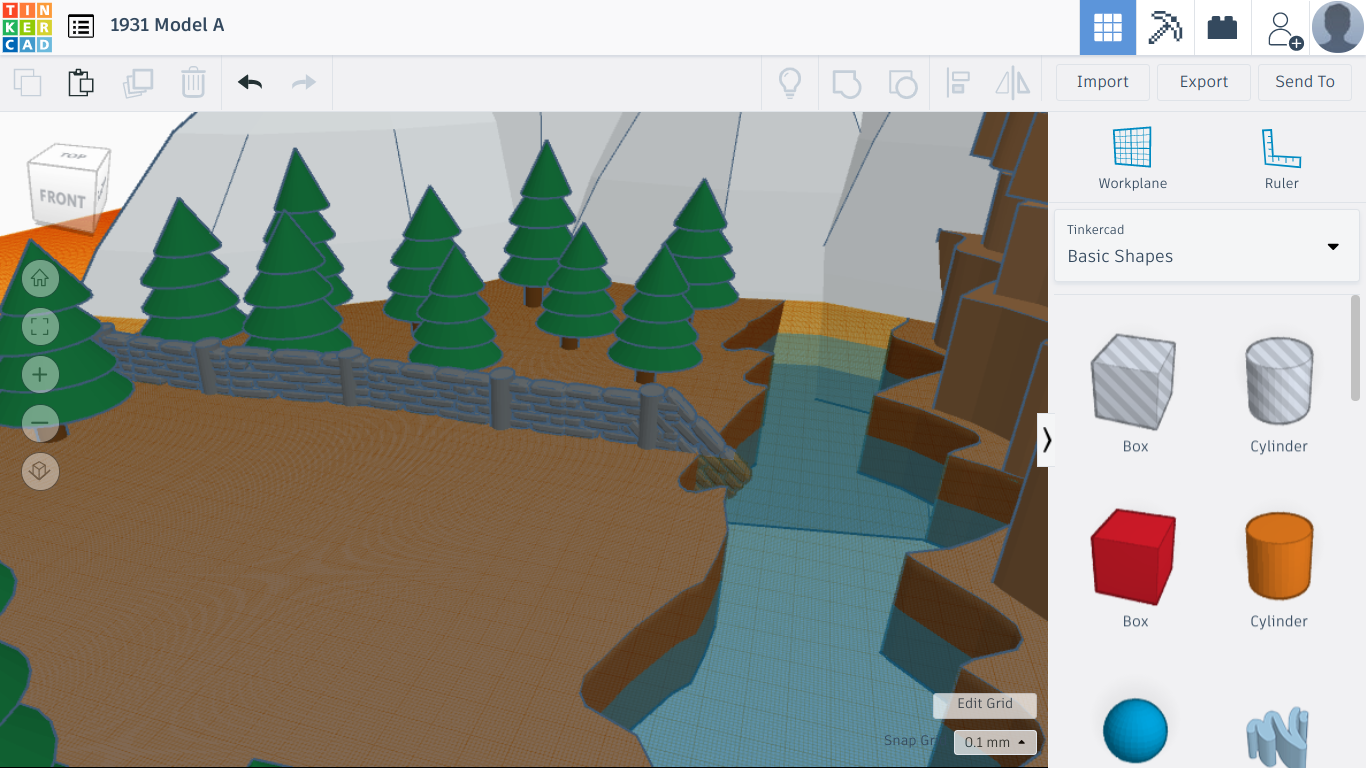Select the blue Sphere shape thumbnail
Viewport: 1366px width, 768px height.
coord(1135,727)
